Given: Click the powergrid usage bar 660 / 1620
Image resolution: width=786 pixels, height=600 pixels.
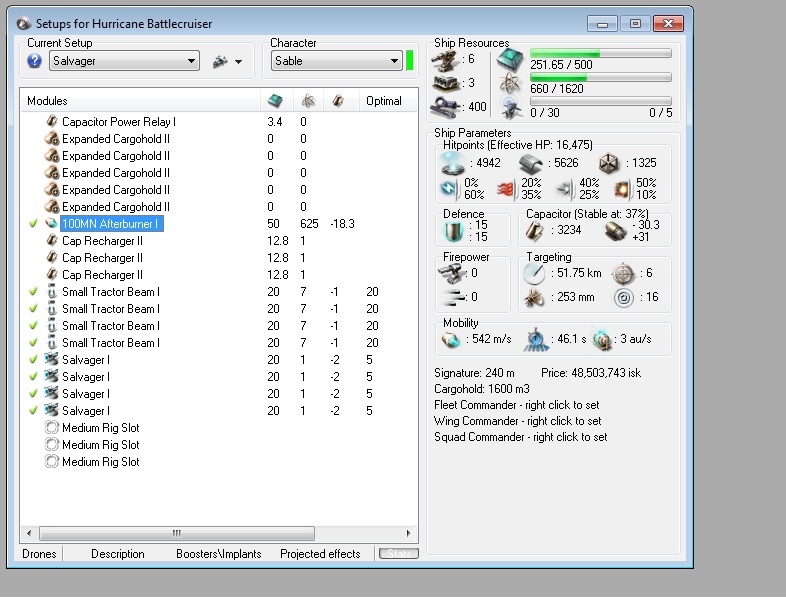Looking at the screenshot, I should pyautogui.click(x=601, y=77).
